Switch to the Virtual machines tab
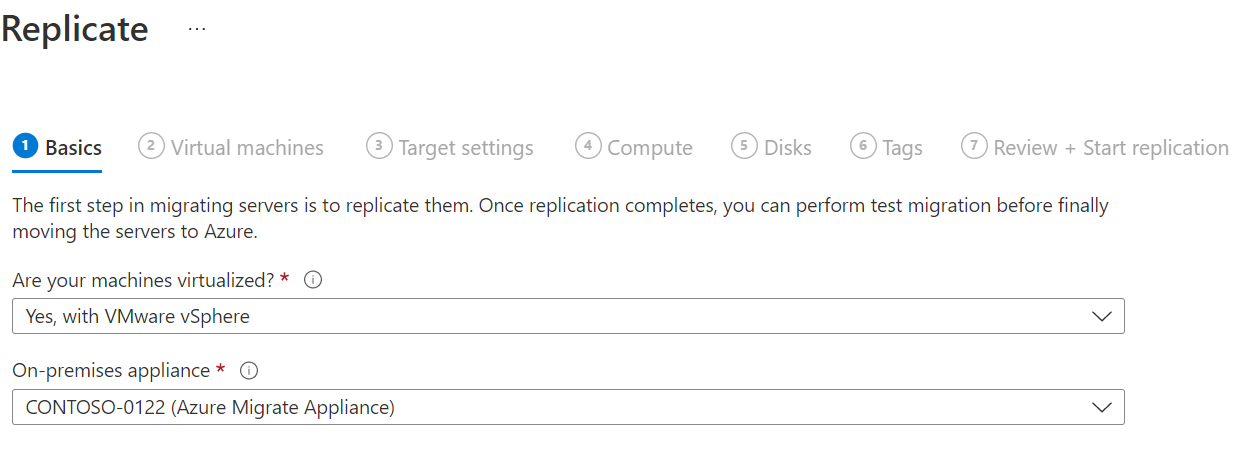This screenshot has width=1234, height=453. (x=247, y=148)
